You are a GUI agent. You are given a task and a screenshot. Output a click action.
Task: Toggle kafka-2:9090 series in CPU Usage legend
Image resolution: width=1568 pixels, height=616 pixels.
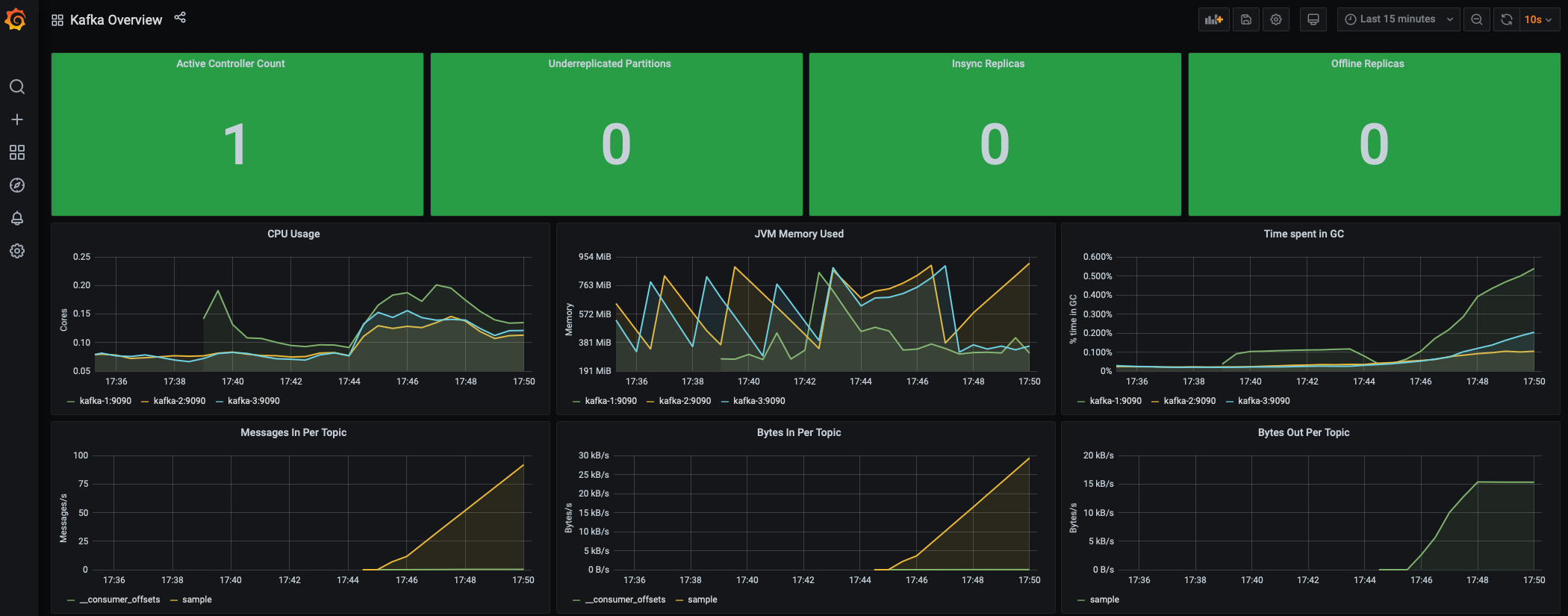point(179,401)
